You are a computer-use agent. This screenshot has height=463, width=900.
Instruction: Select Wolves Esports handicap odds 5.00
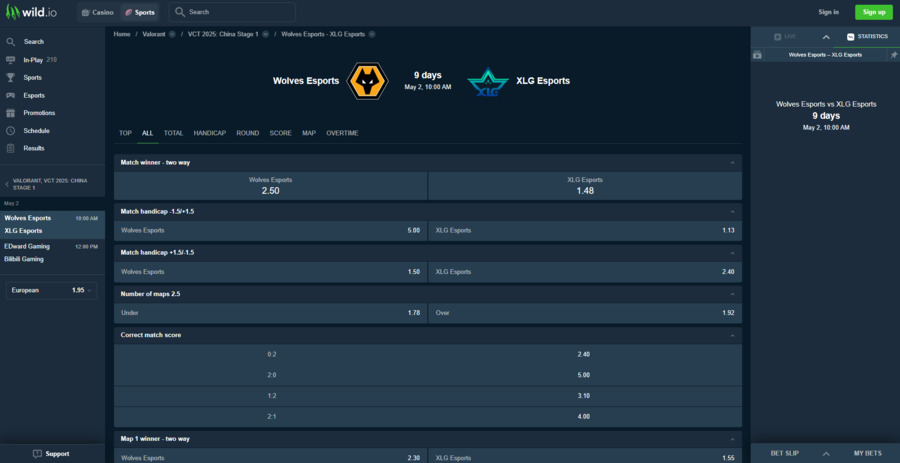click(270, 231)
